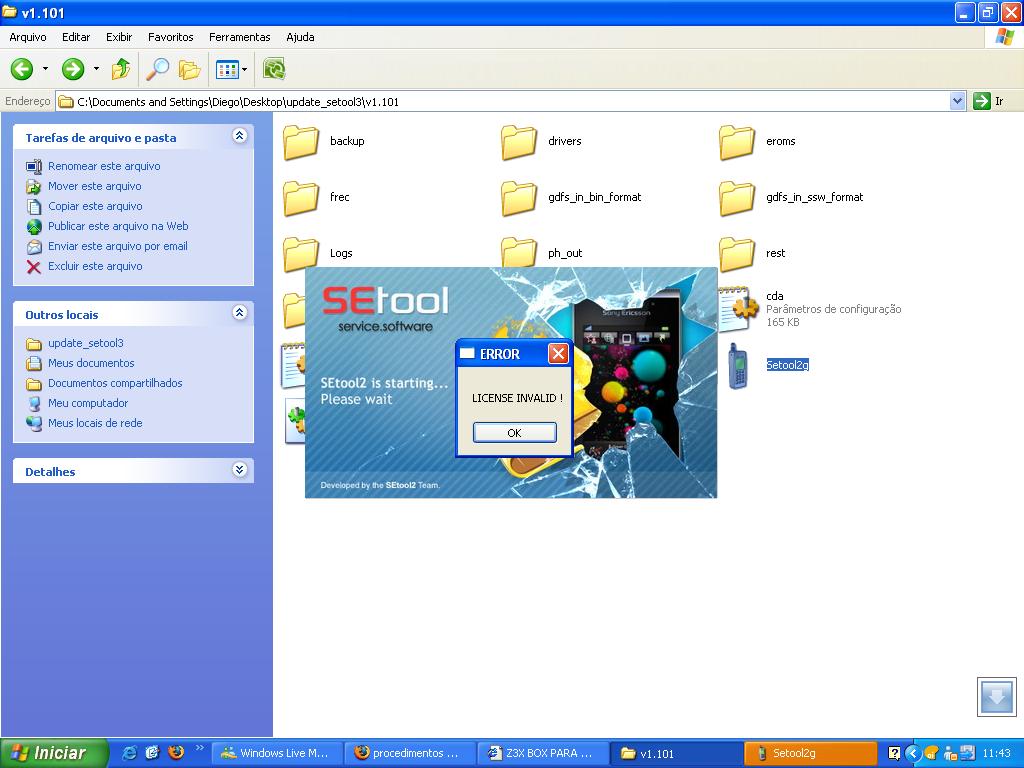Click Enviar este arquivo por email
Image resolution: width=1024 pixels, height=768 pixels.
pyautogui.click(x=118, y=246)
